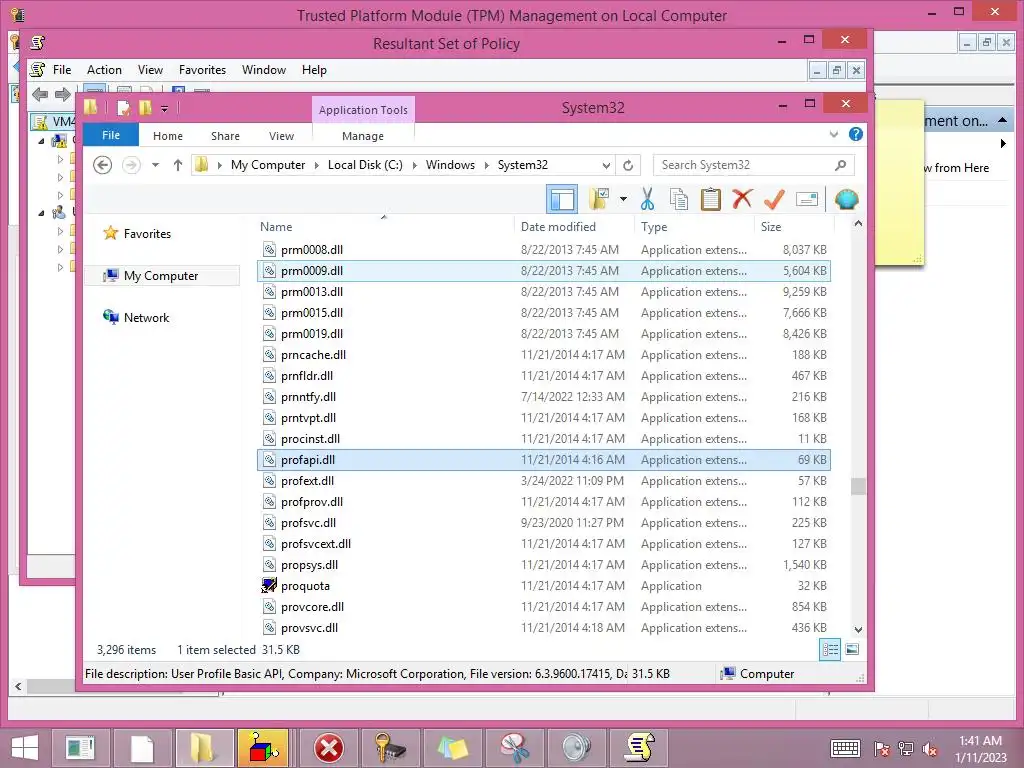Click the Help question mark icon

(x=856, y=135)
